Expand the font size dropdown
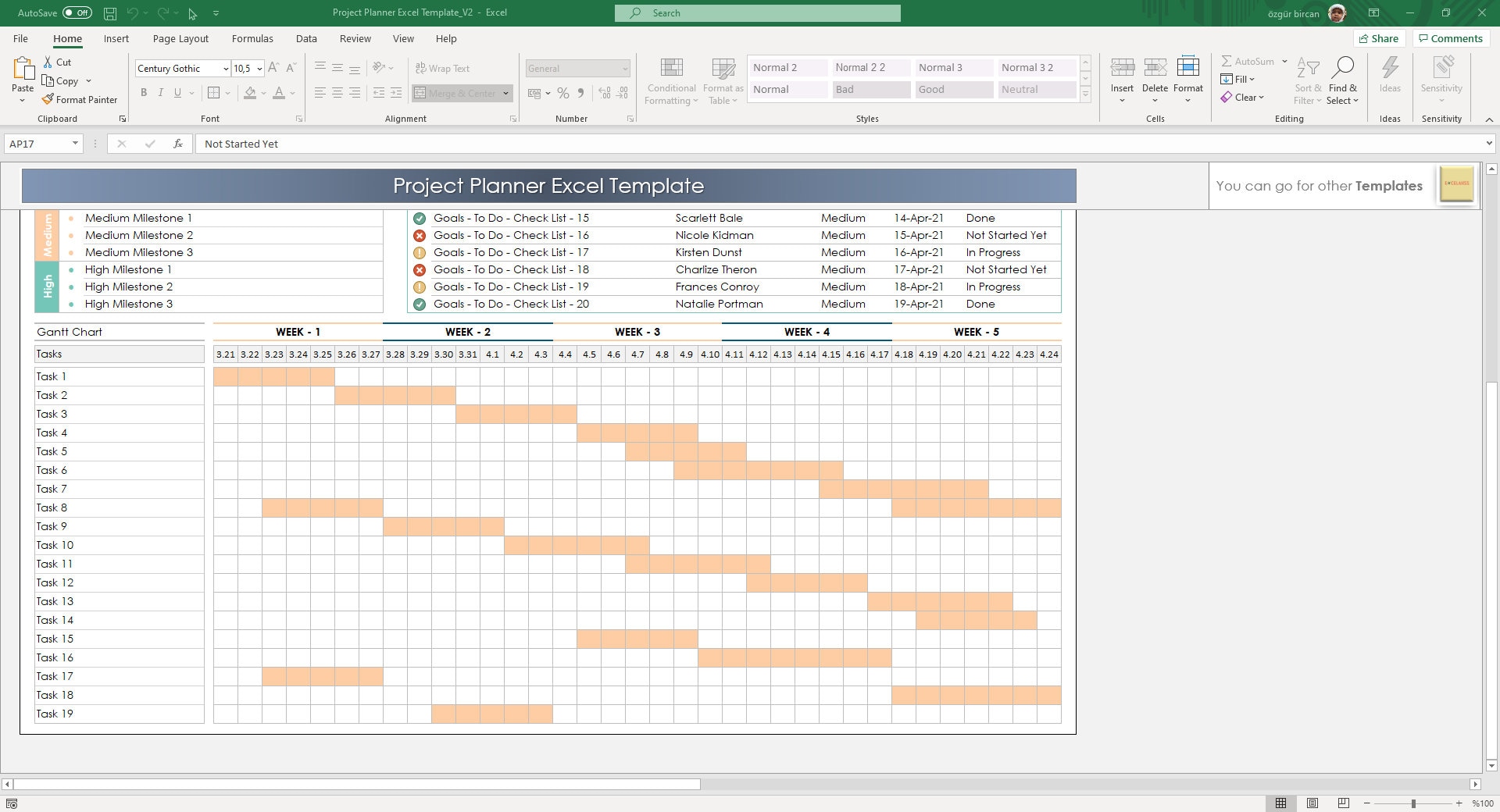Screen dimensions: 1500x812 pyautogui.click(x=260, y=68)
